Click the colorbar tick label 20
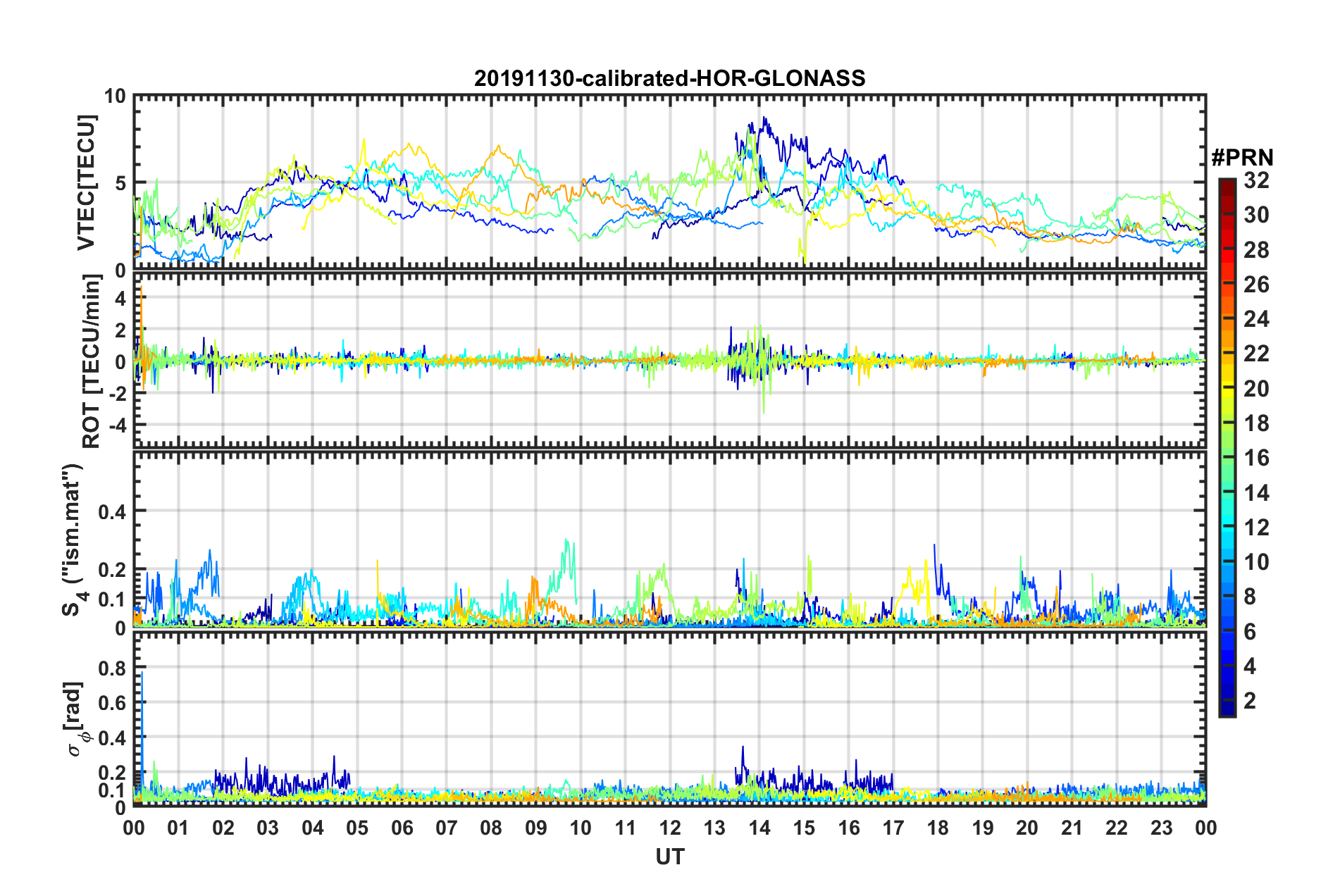Screen dimensions: 1340x896 click(x=1256, y=389)
